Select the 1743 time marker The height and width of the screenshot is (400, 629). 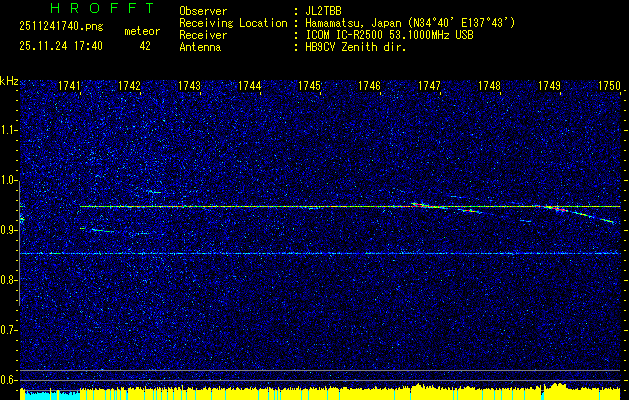click(189, 87)
